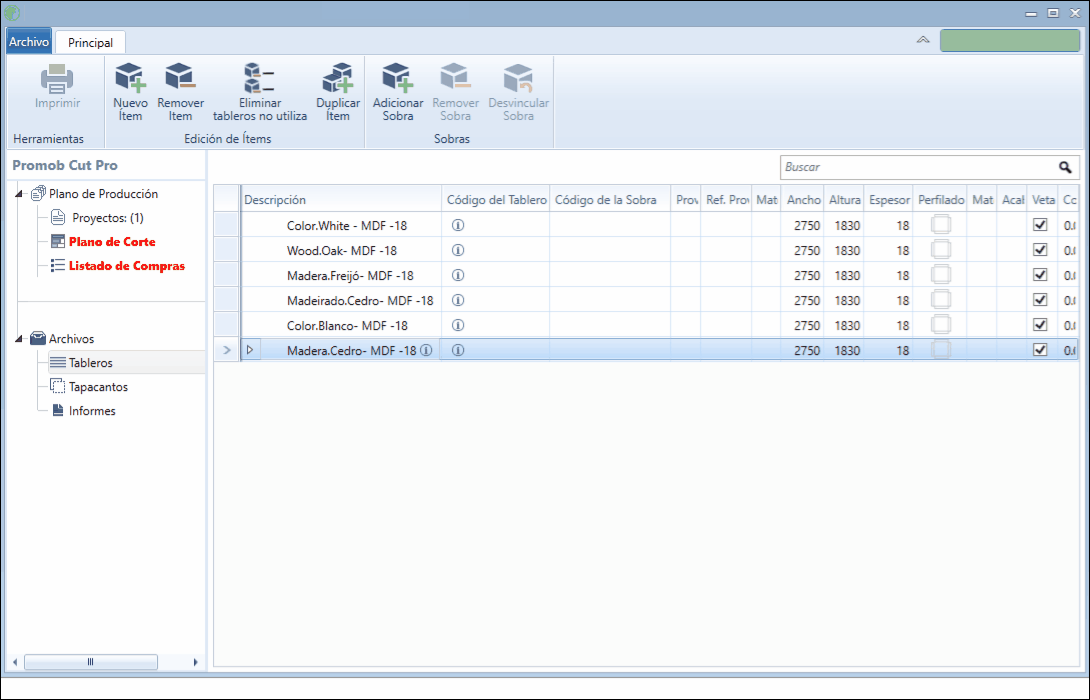Viewport: 1090px width, 700px height.
Task: Check the Perfilado box for Color.Blanco
Action: click(941, 325)
